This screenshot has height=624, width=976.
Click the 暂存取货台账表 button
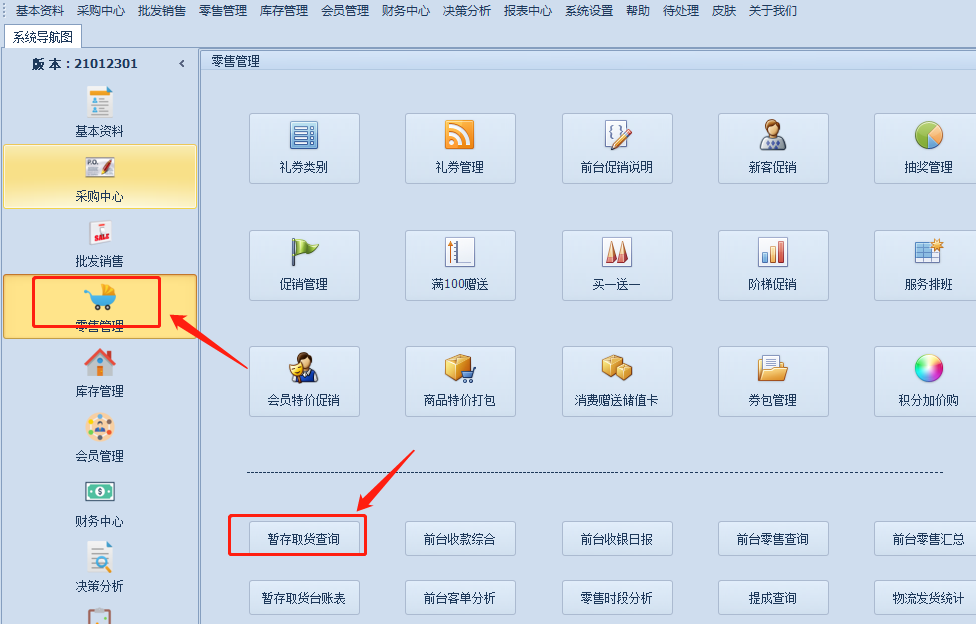tap(304, 598)
